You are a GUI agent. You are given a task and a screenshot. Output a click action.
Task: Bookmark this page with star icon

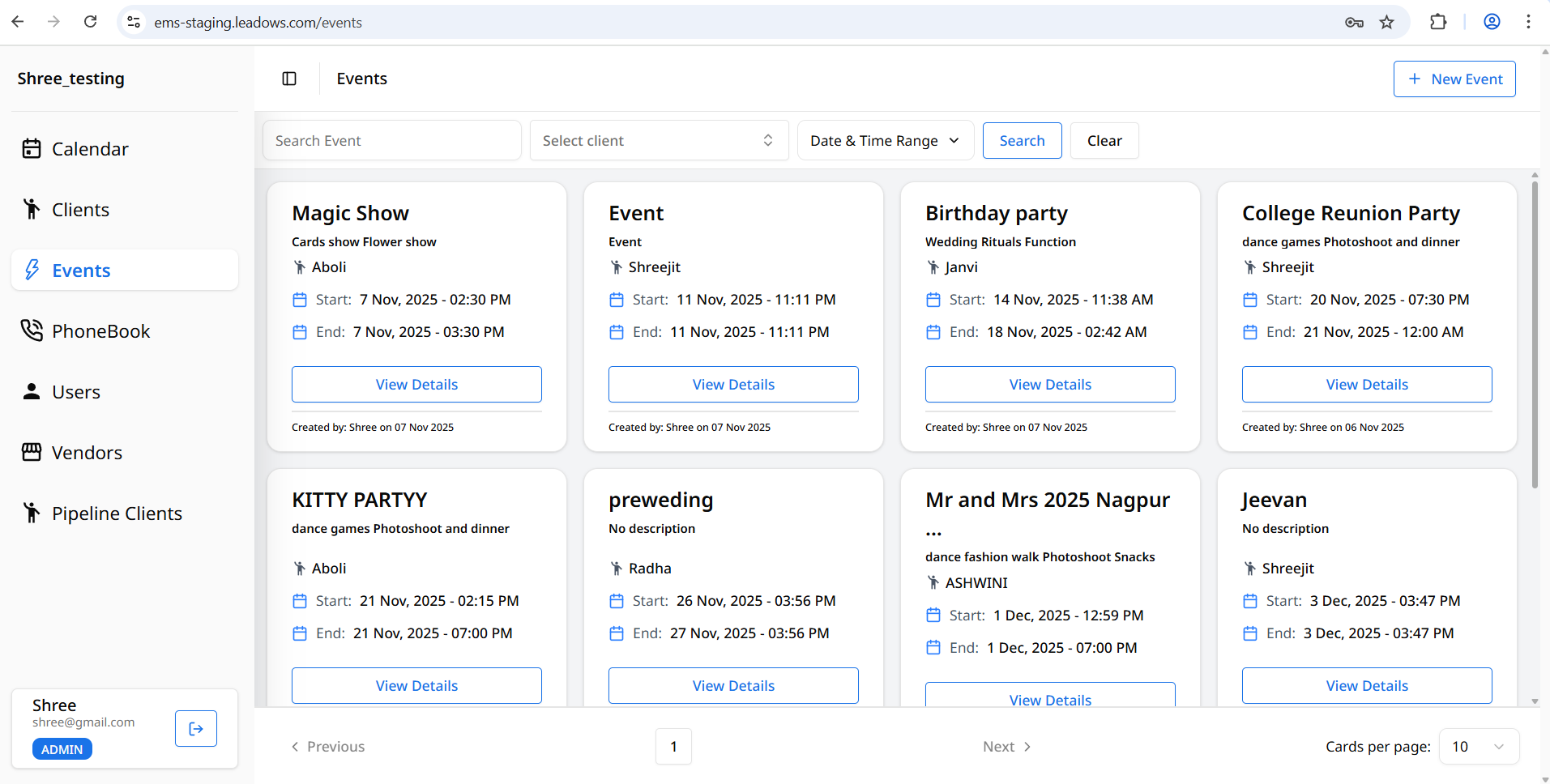click(1386, 22)
